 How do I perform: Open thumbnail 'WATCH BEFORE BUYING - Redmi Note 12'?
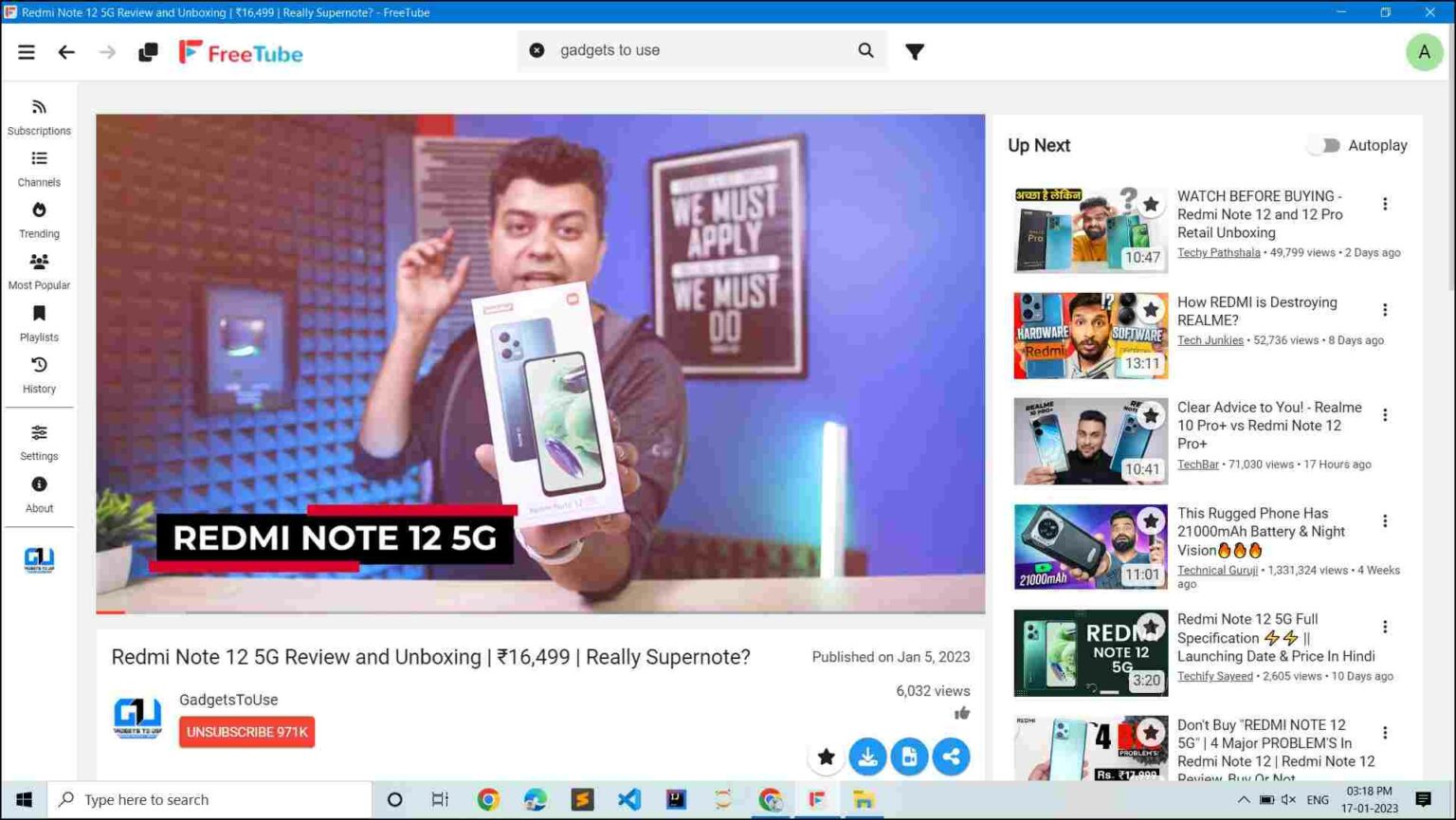pos(1090,230)
